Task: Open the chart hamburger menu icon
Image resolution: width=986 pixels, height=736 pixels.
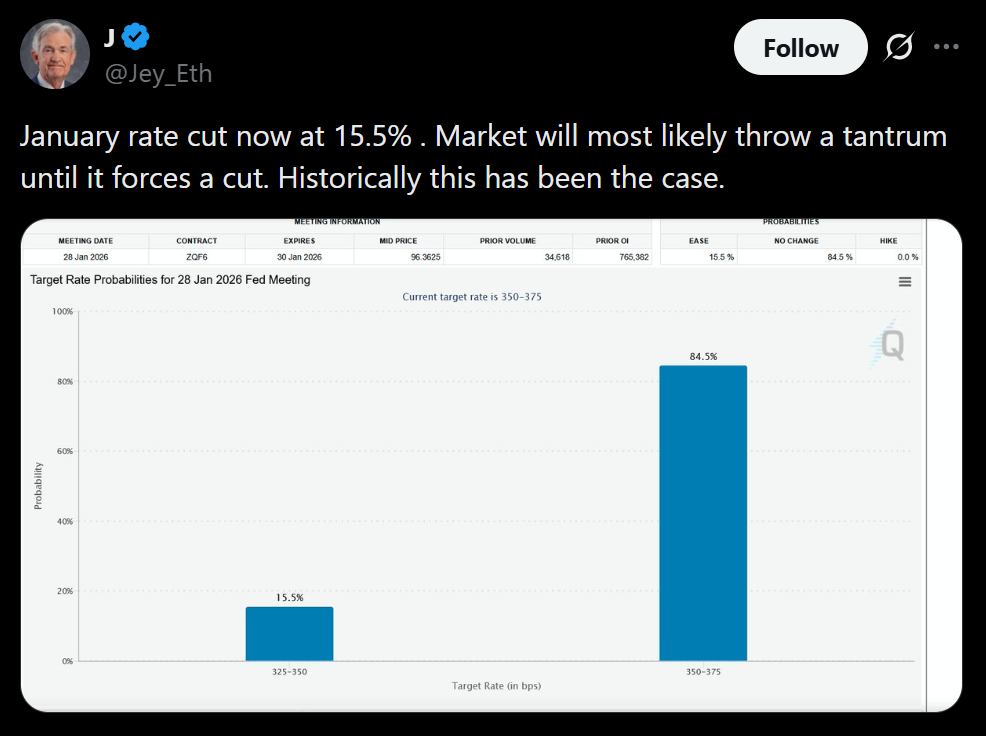Action: tap(905, 282)
